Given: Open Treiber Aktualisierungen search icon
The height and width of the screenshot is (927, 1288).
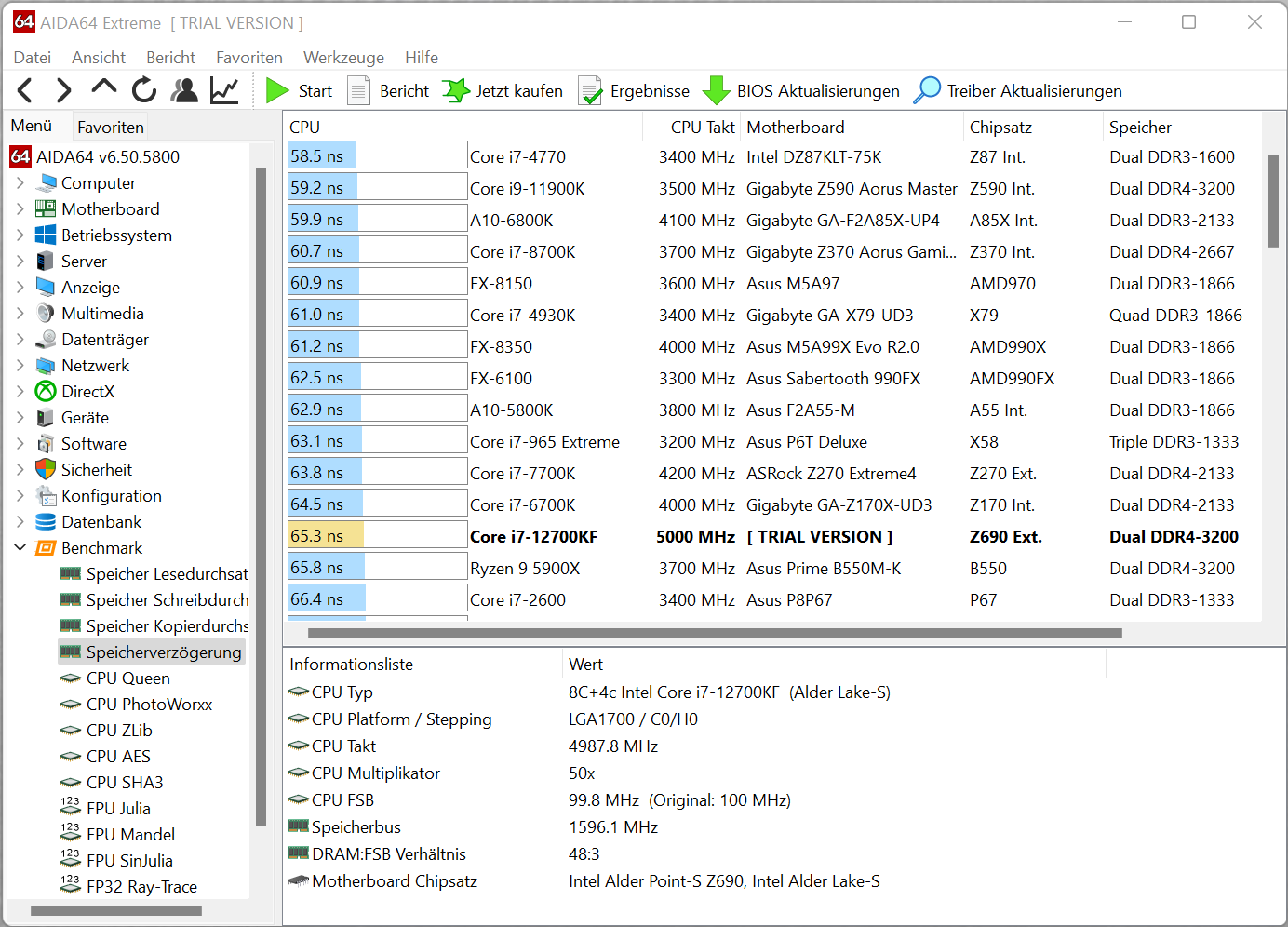Looking at the screenshot, I should [927, 90].
